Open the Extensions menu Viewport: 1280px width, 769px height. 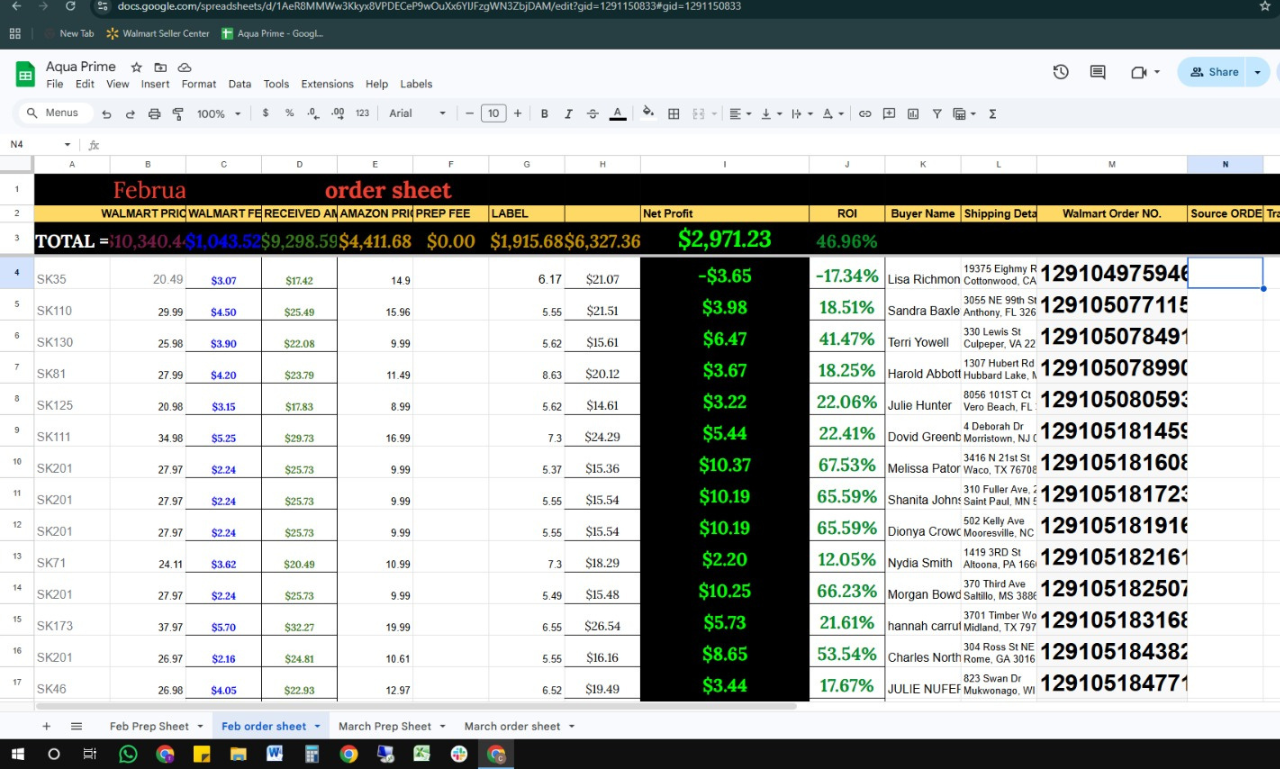tap(327, 84)
